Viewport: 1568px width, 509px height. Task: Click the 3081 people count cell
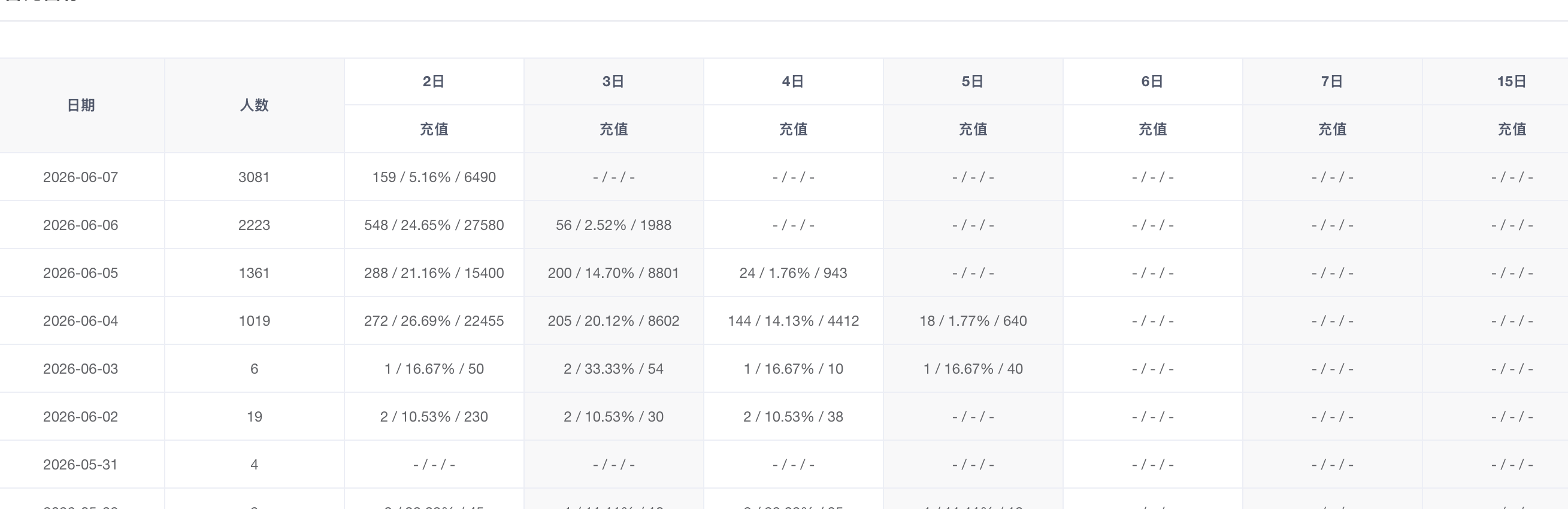[x=255, y=177]
